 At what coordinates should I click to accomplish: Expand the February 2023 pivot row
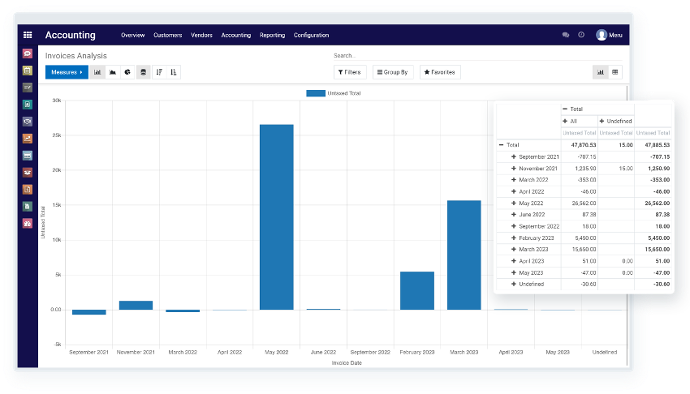[513, 238]
